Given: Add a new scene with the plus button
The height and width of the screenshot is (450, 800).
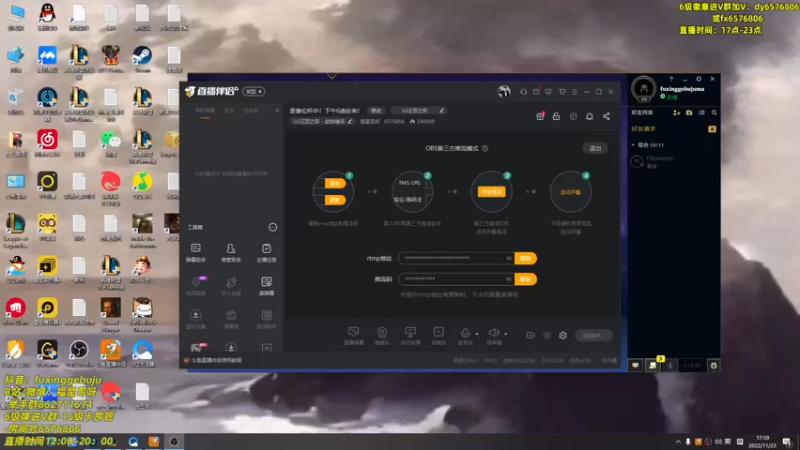Looking at the screenshot, I should [x=277, y=110].
